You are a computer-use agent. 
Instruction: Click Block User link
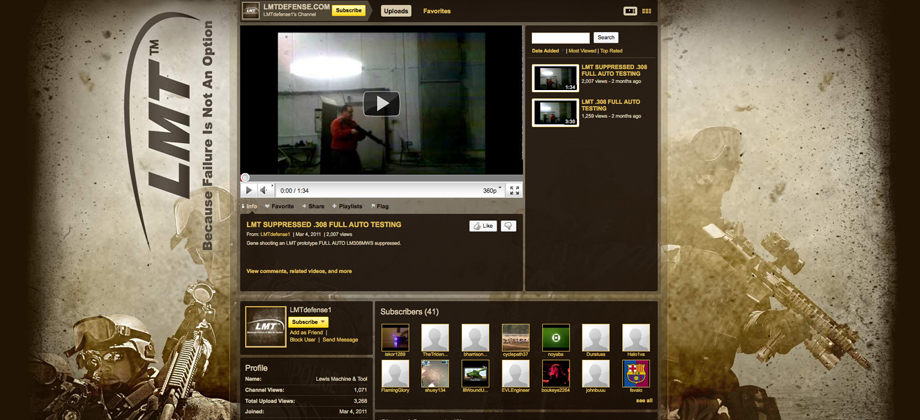tap(303, 340)
